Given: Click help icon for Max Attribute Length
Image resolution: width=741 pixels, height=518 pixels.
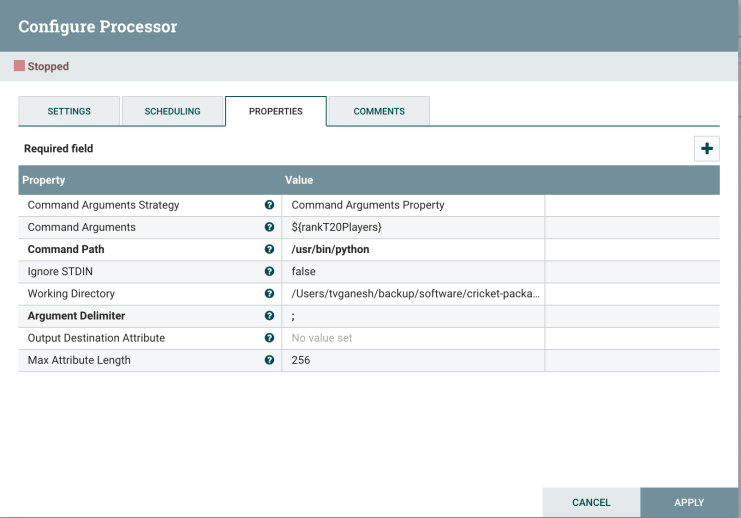Looking at the screenshot, I should click(x=268, y=360).
